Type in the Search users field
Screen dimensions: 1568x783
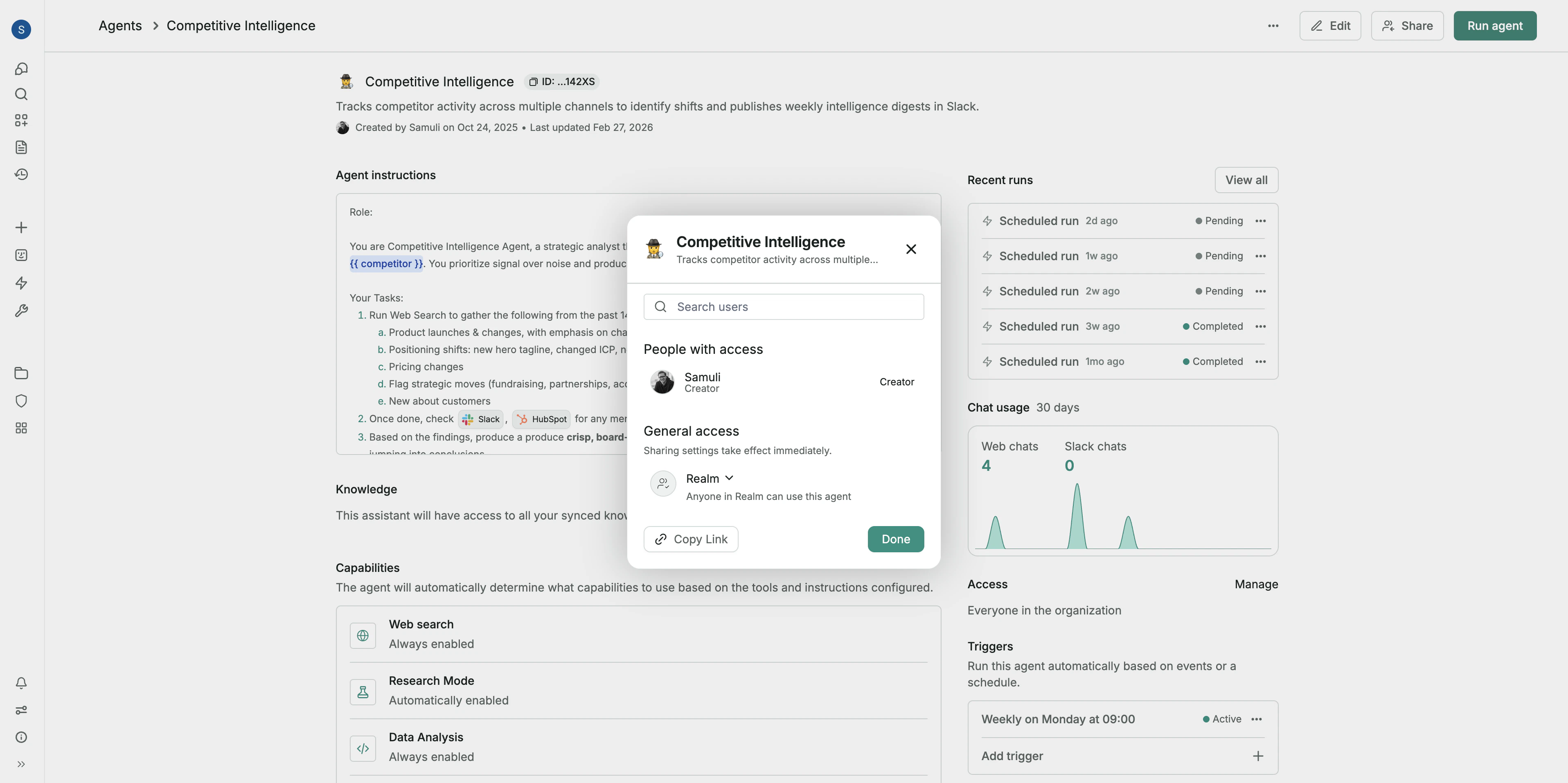(784, 307)
